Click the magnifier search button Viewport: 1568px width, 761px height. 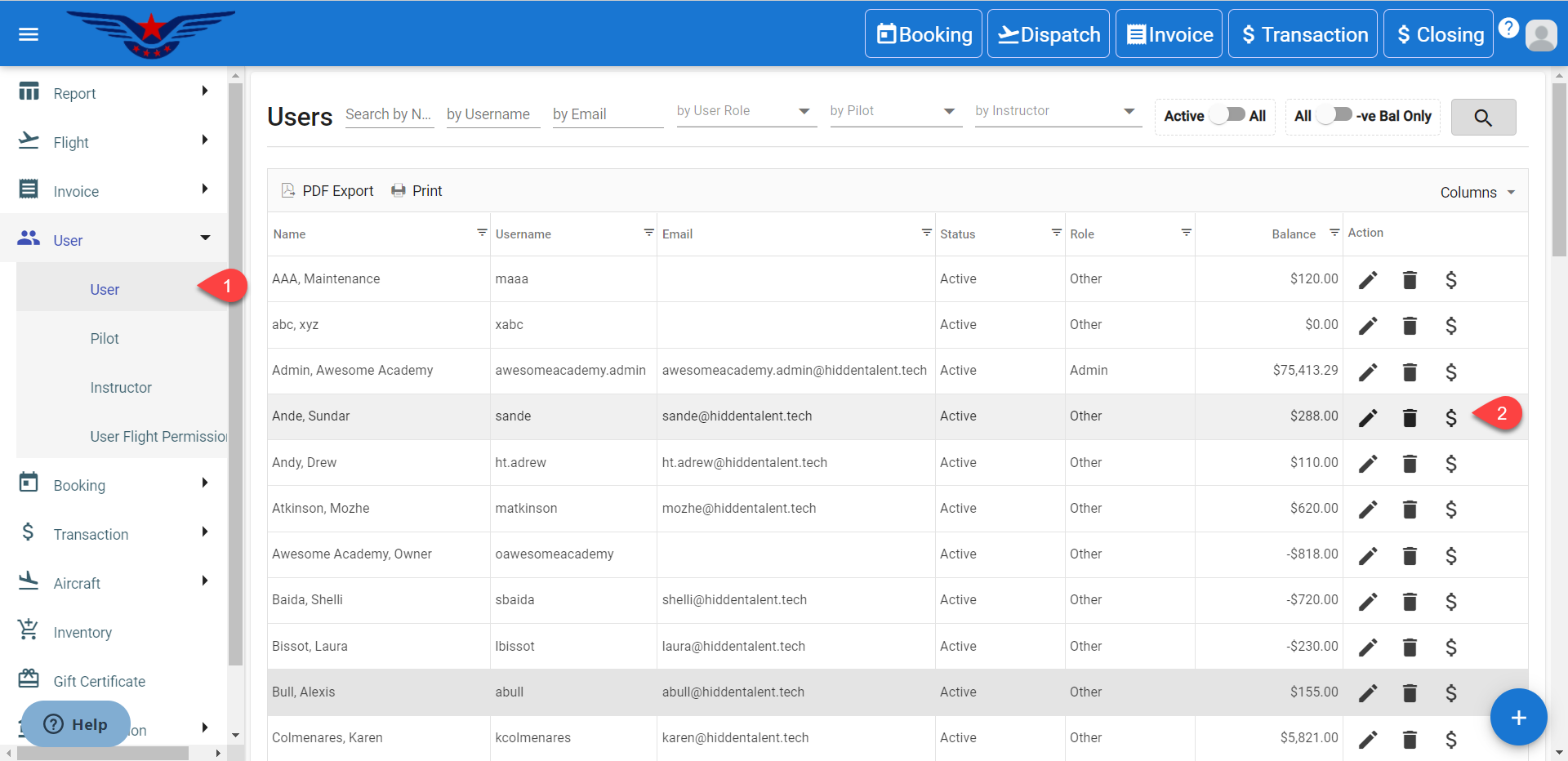1483,118
